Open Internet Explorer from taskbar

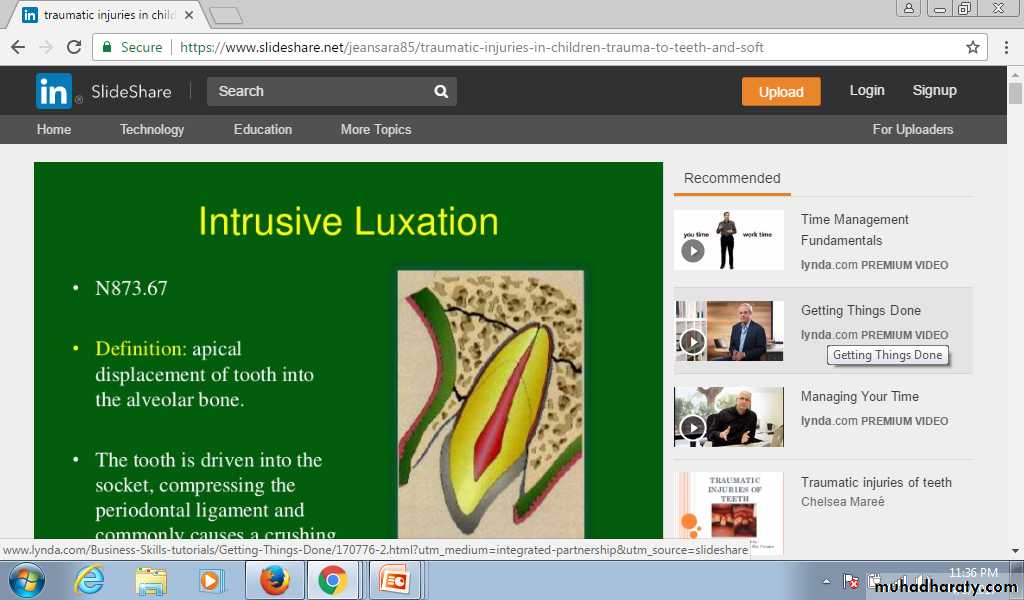click(89, 580)
